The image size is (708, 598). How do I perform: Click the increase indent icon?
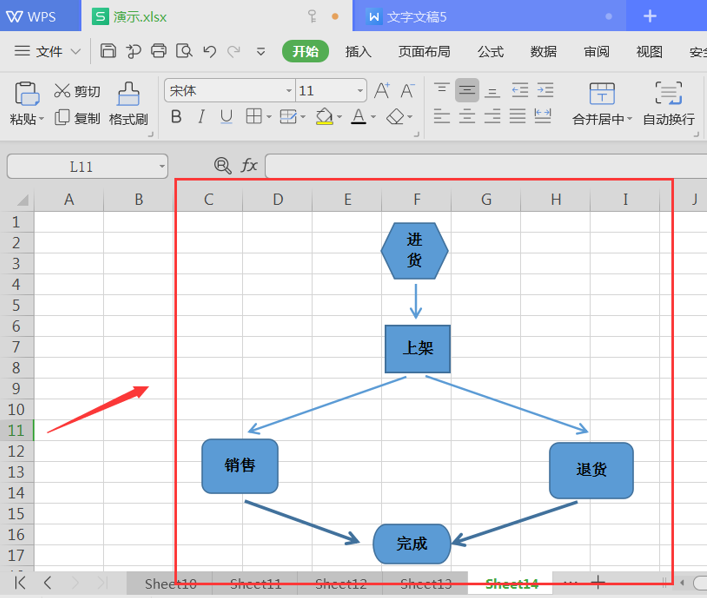(x=545, y=90)
